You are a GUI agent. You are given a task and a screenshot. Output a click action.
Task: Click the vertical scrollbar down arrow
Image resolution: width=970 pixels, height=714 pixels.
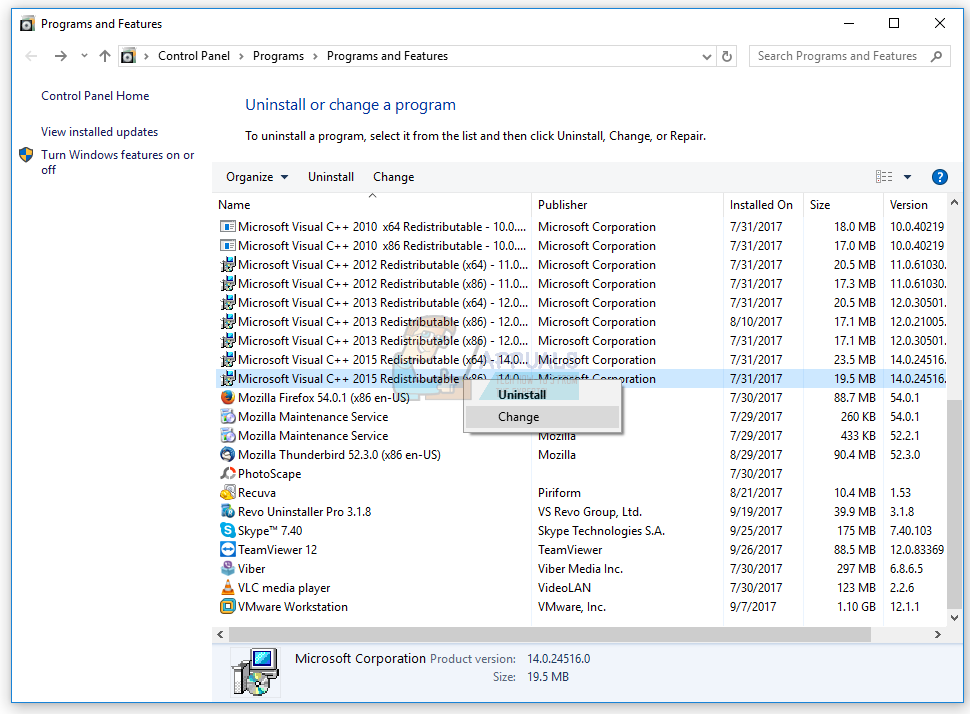pyautogui.click(x=954, y=617)
